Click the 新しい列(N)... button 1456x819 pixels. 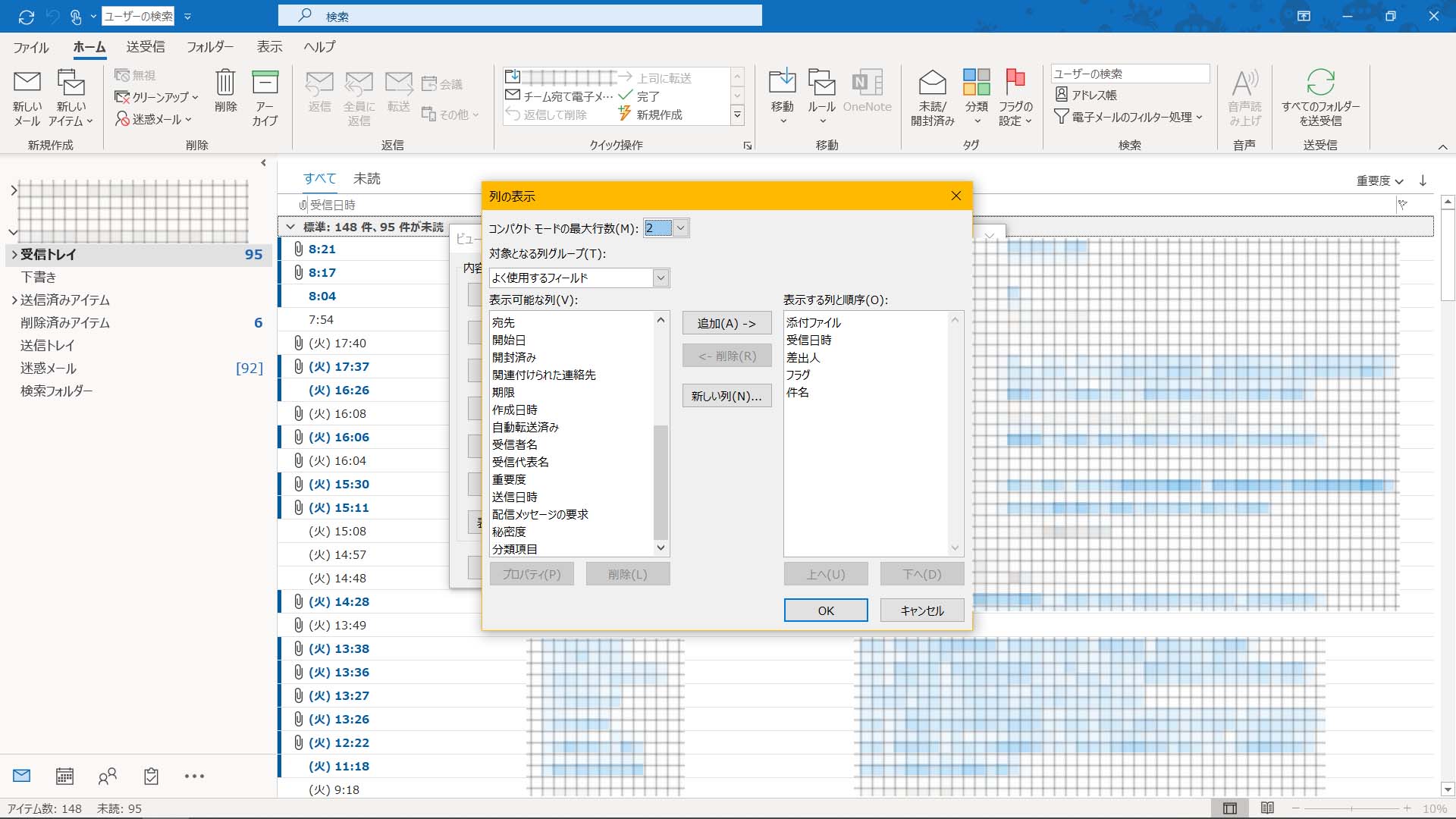click(726, 396)
